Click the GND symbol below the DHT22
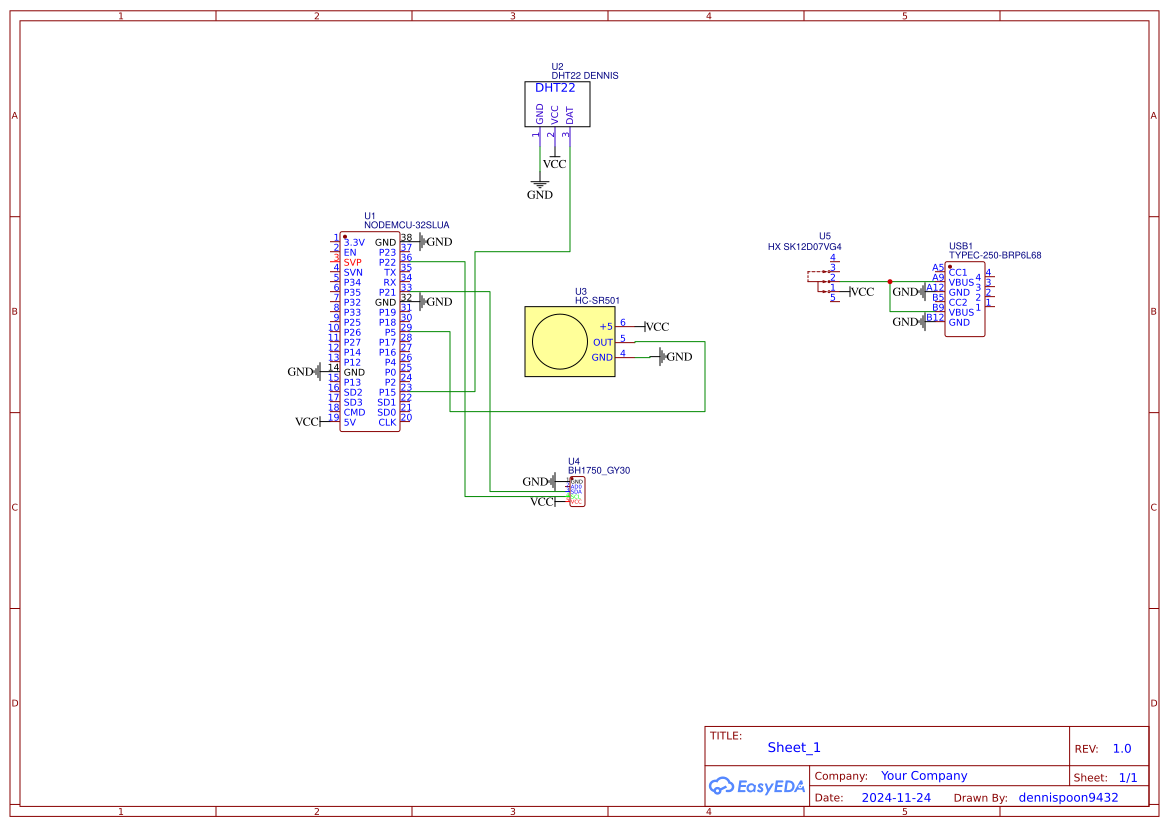This screenshot has height=827, width=1169. point(539,186)
